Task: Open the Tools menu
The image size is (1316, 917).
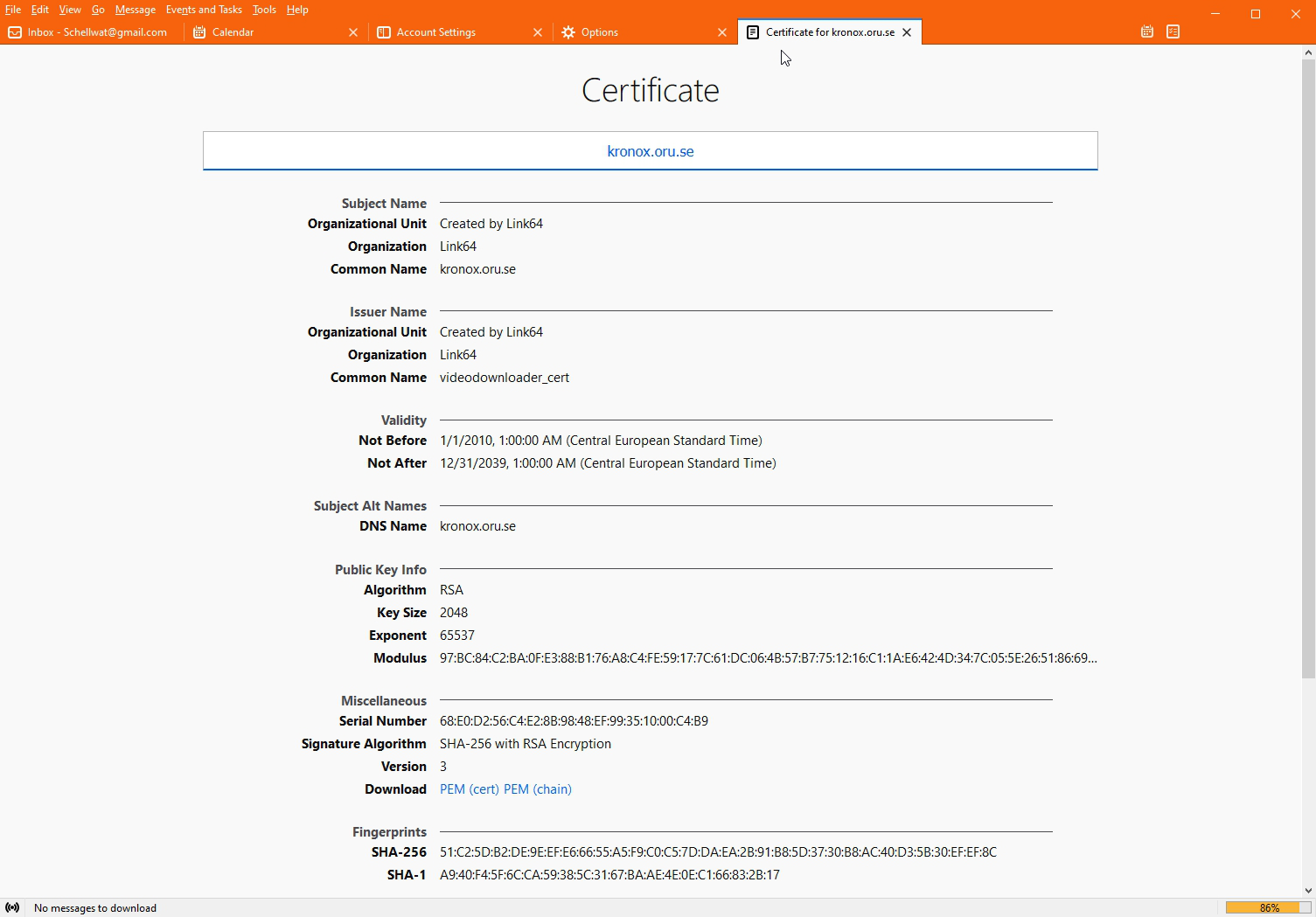Action: [264, 10]
